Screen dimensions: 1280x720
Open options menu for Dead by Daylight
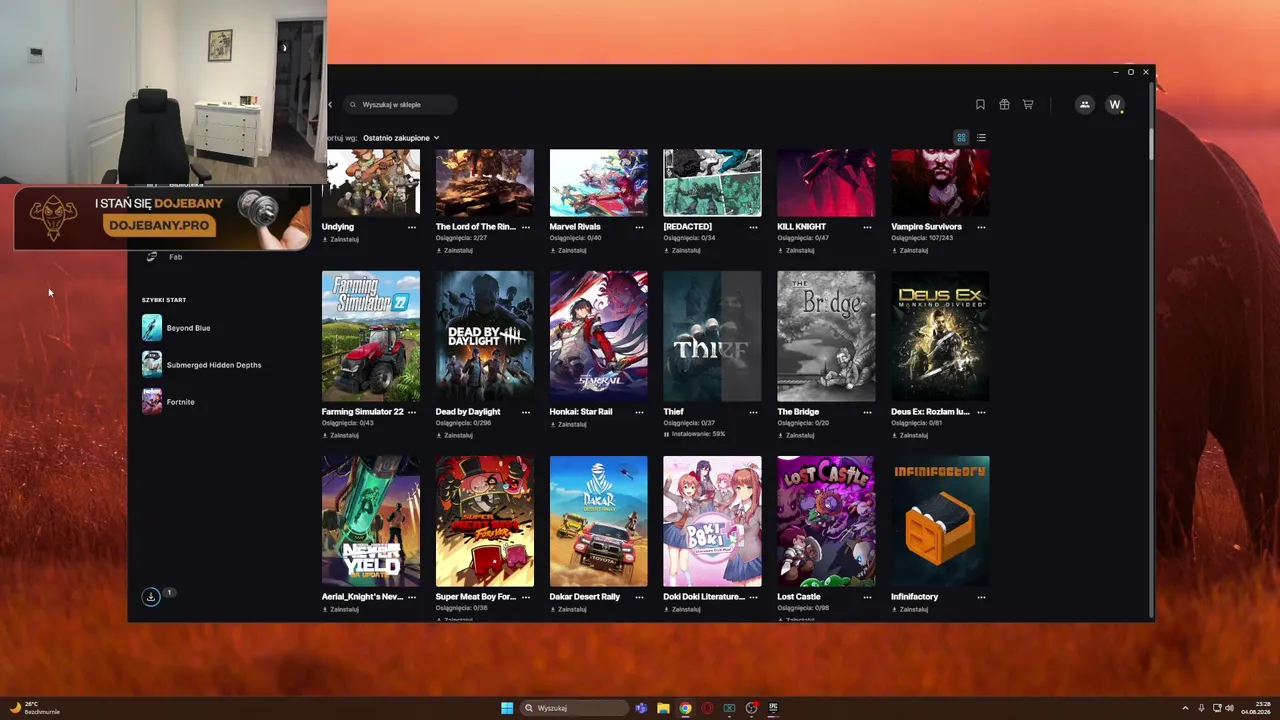coord(526,412)
